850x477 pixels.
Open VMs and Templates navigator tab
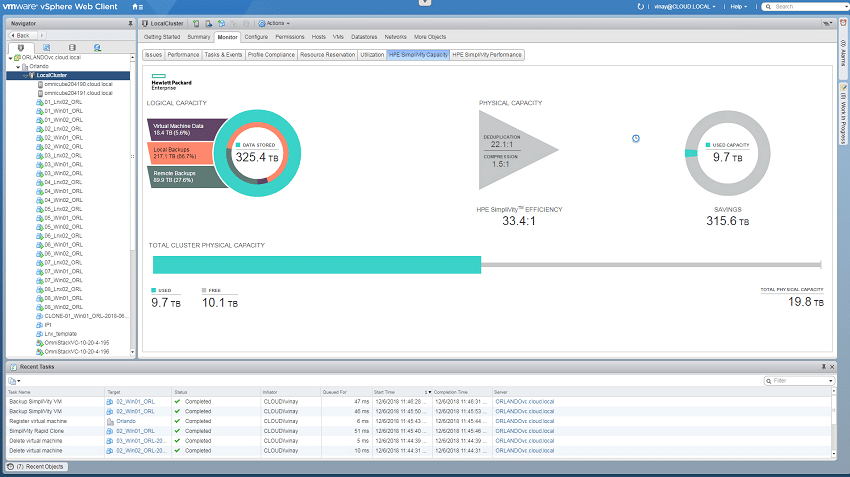tap(47, 48)
